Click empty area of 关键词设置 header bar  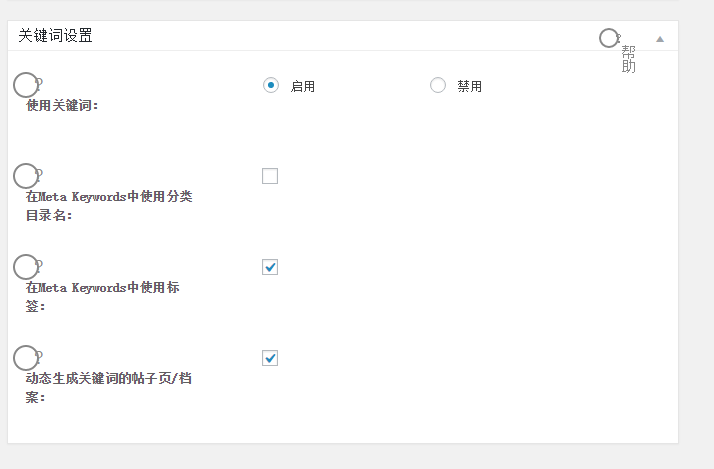click(x=350, y=36)
